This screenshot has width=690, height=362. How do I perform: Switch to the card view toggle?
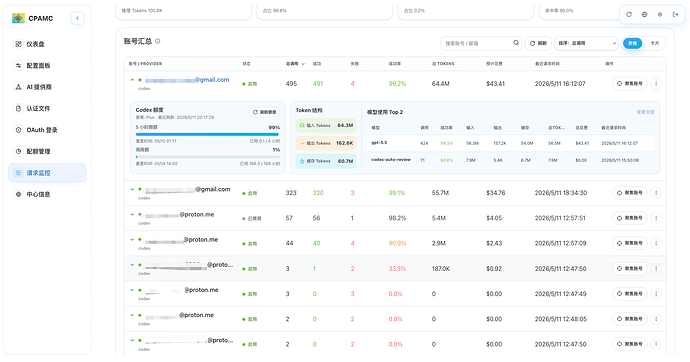click(654, 43)
